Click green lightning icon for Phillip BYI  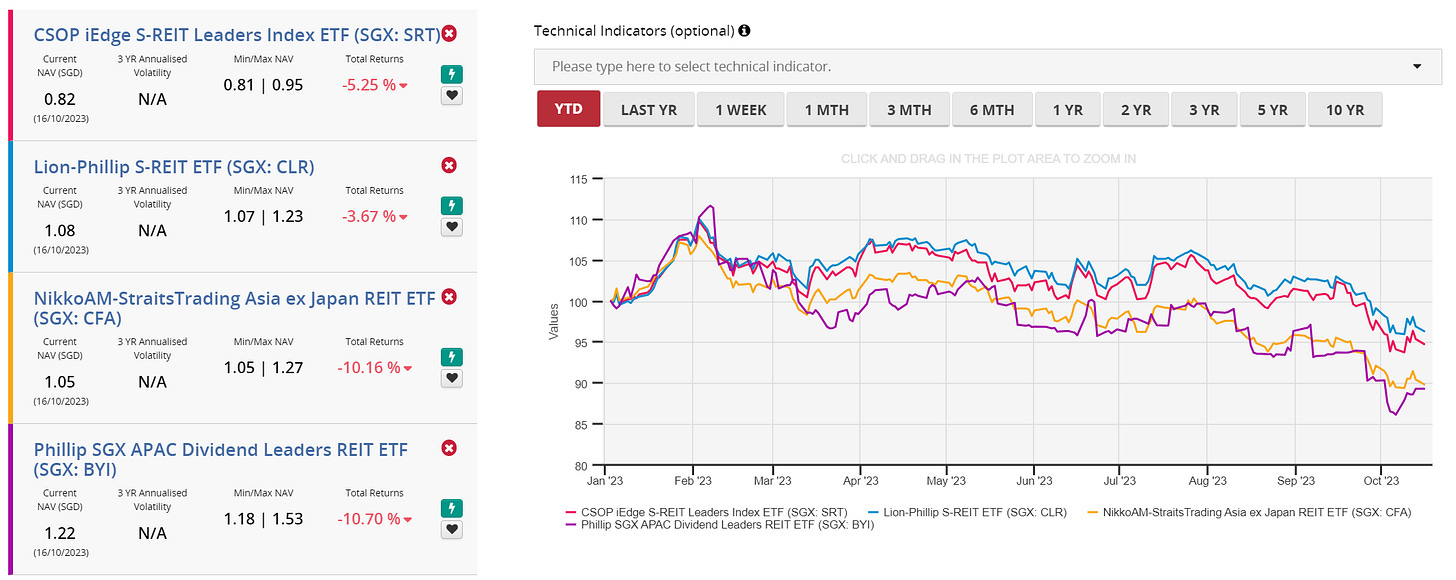[450, 508]
